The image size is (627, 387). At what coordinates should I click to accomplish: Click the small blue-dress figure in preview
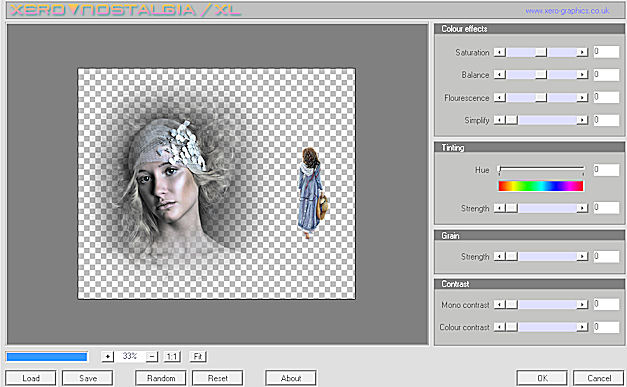pyautogui.click(x=312, y=194)
